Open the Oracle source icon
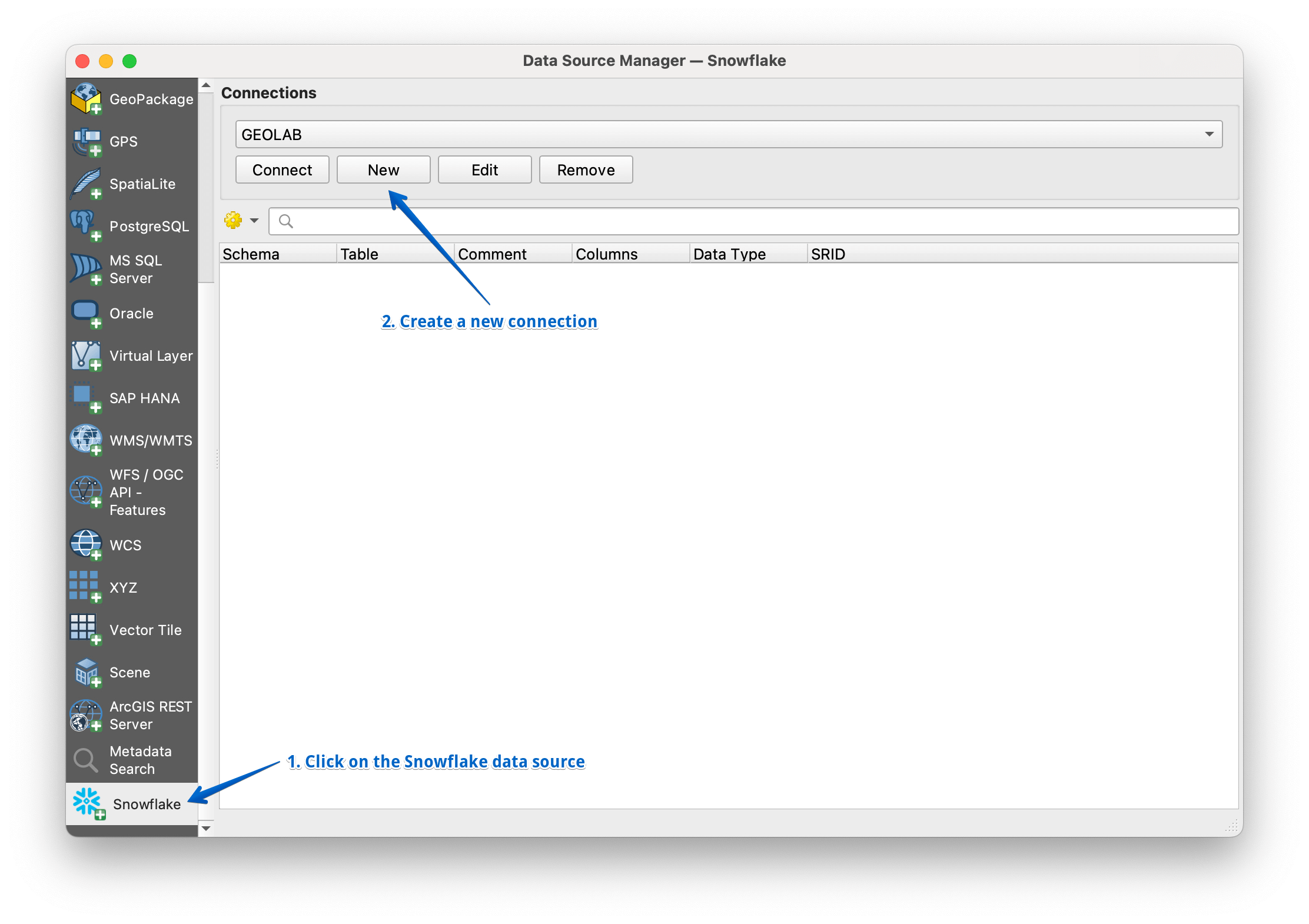The width and height of the screenshot is (1309, 924). 86,314
